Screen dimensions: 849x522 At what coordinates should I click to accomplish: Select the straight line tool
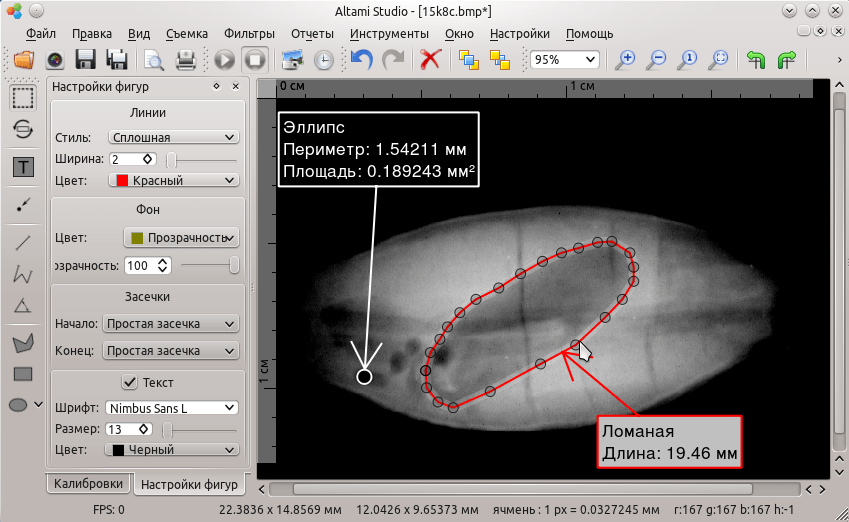23,243
